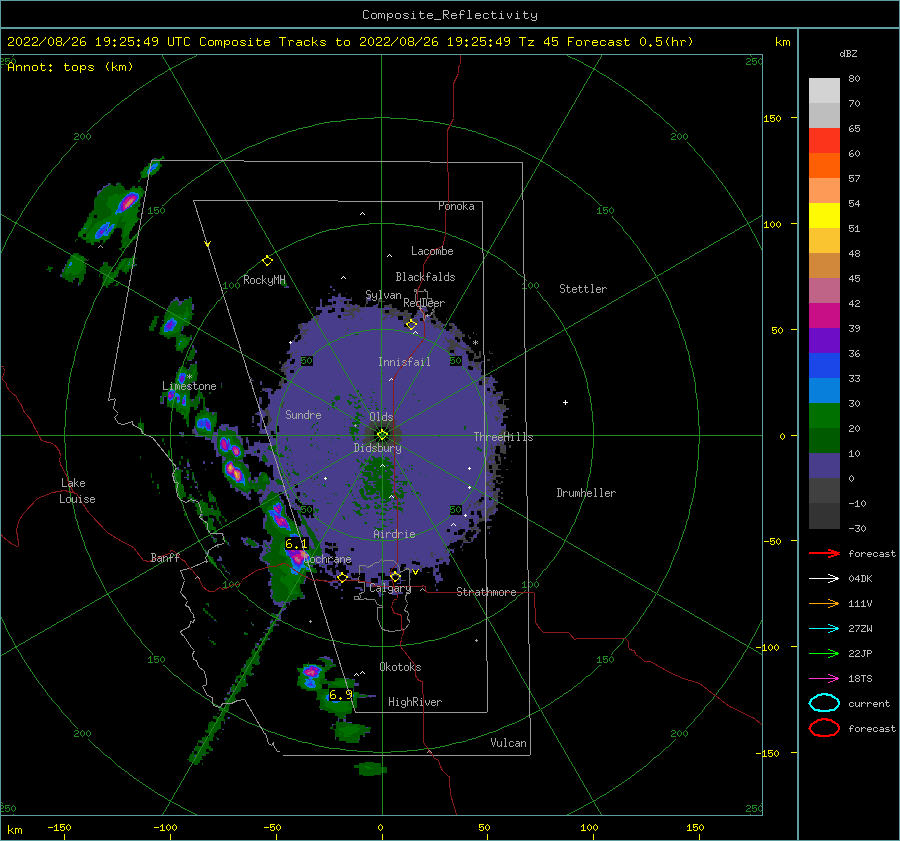
Task: Click the green 22JP arrow legend icon
Action: pyautogui.click(x=824, y=653)
